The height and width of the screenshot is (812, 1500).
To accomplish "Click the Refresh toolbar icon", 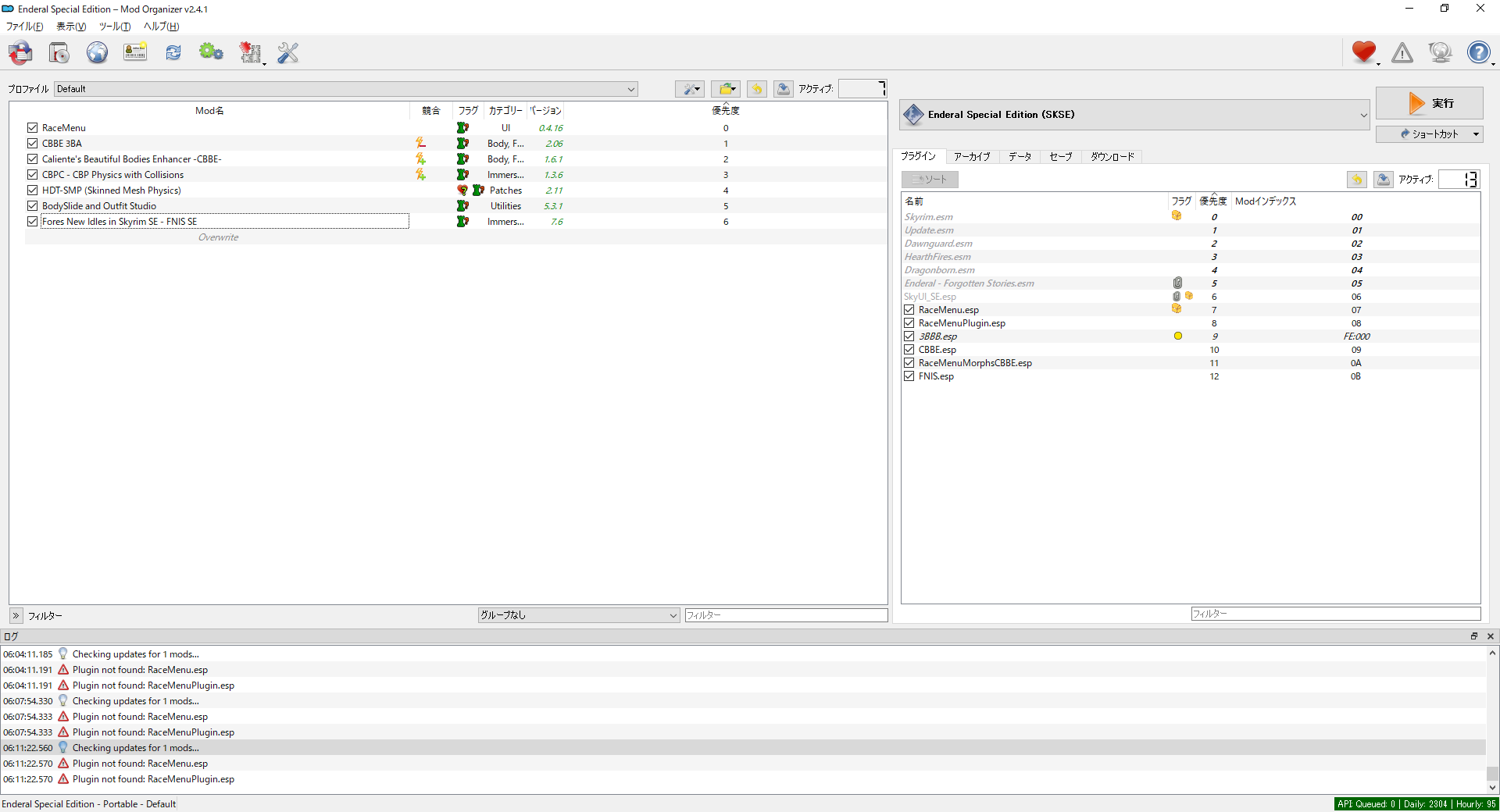I will [x=173, y=53].
